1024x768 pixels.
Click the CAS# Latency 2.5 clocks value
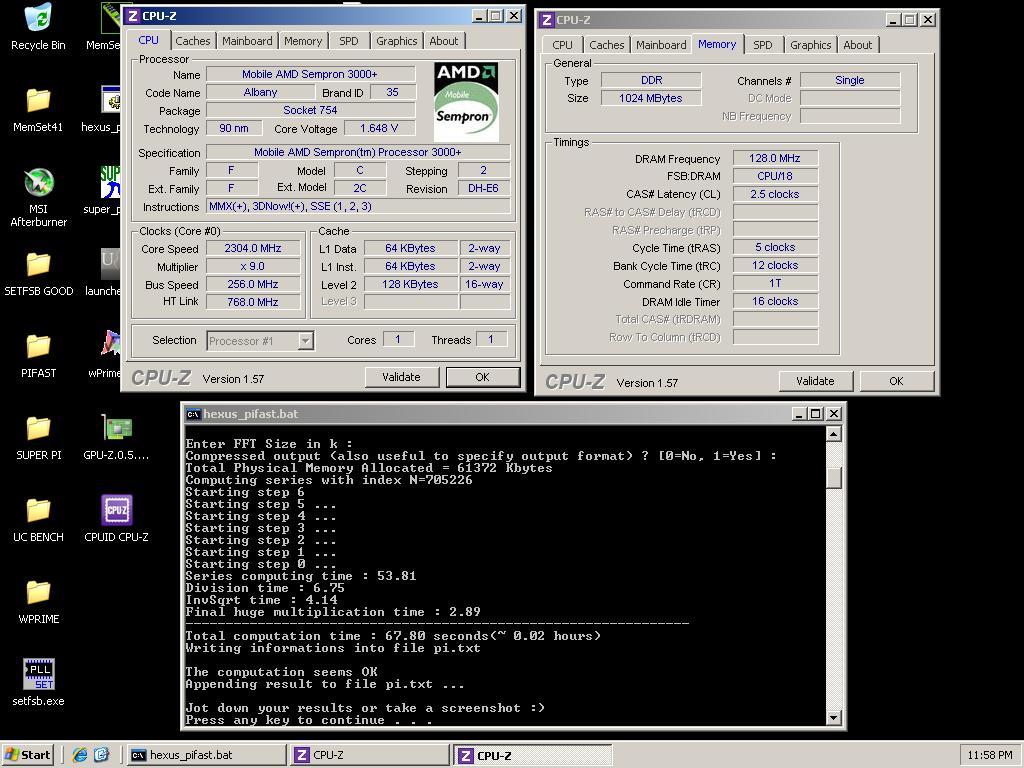coord(775,194)
